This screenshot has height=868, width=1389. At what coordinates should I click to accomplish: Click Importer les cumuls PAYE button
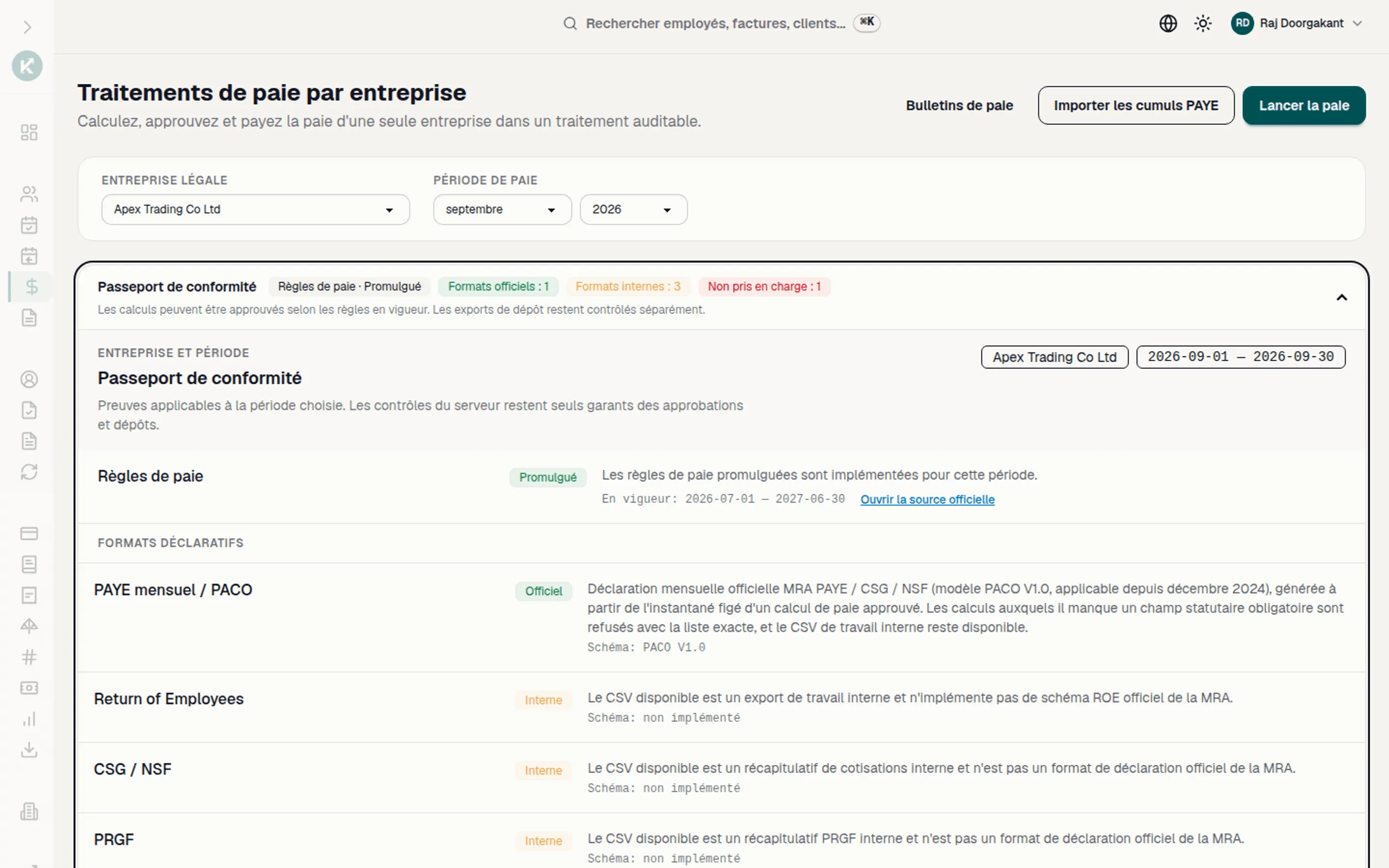[1136, 106]
